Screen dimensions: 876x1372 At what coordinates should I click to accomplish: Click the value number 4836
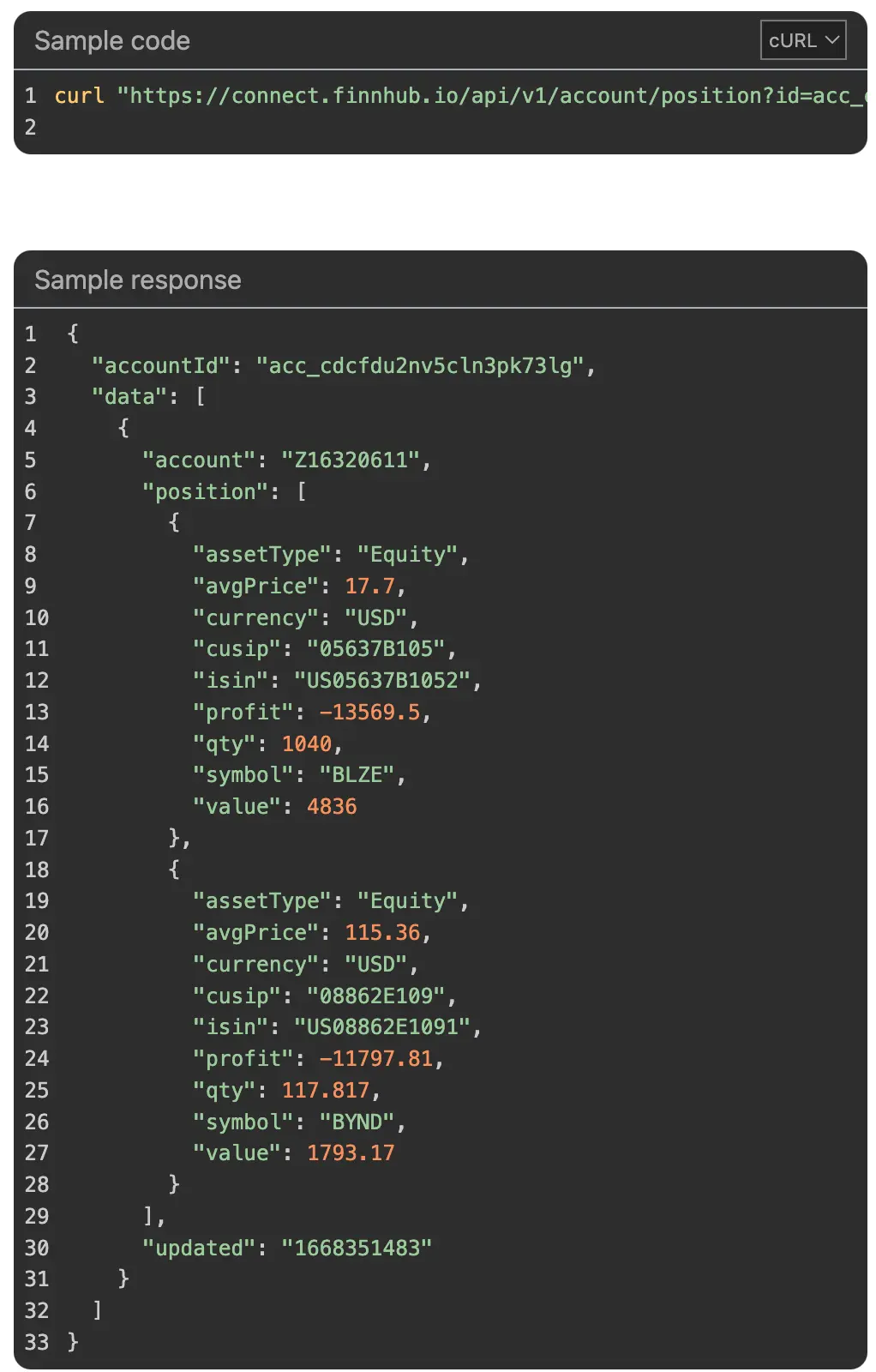point(332,807)
